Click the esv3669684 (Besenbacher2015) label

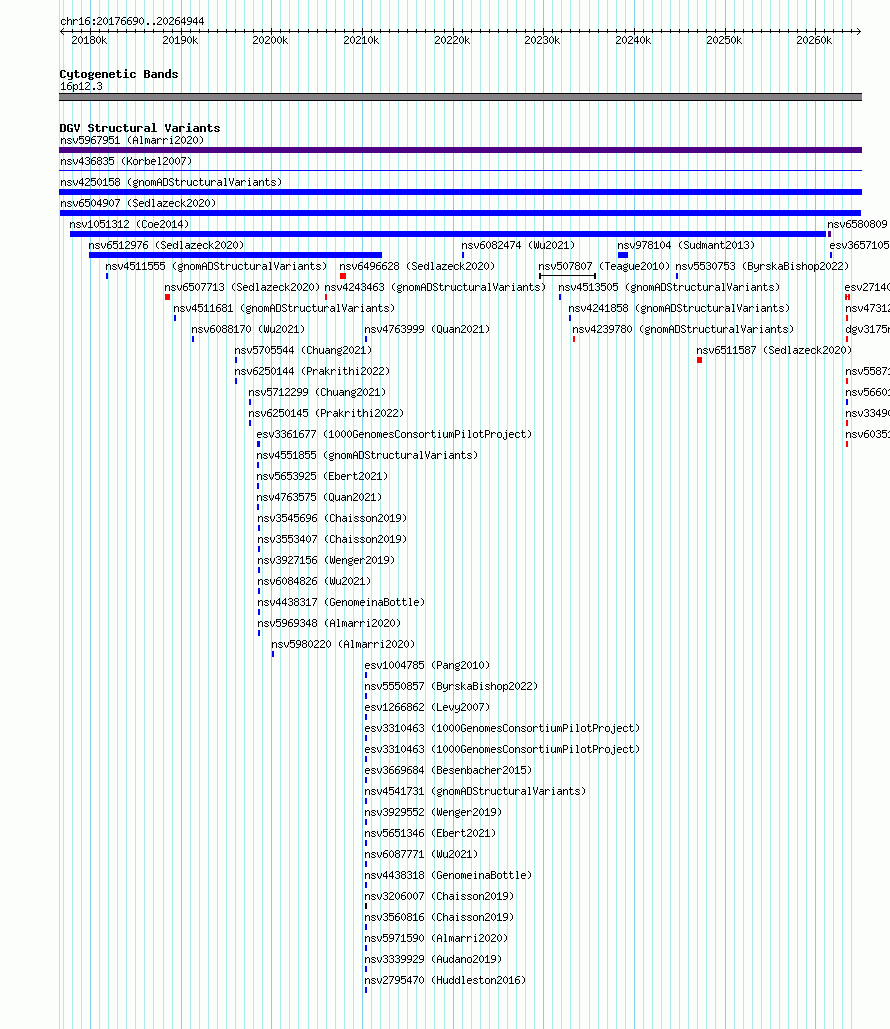pos(448,770)
